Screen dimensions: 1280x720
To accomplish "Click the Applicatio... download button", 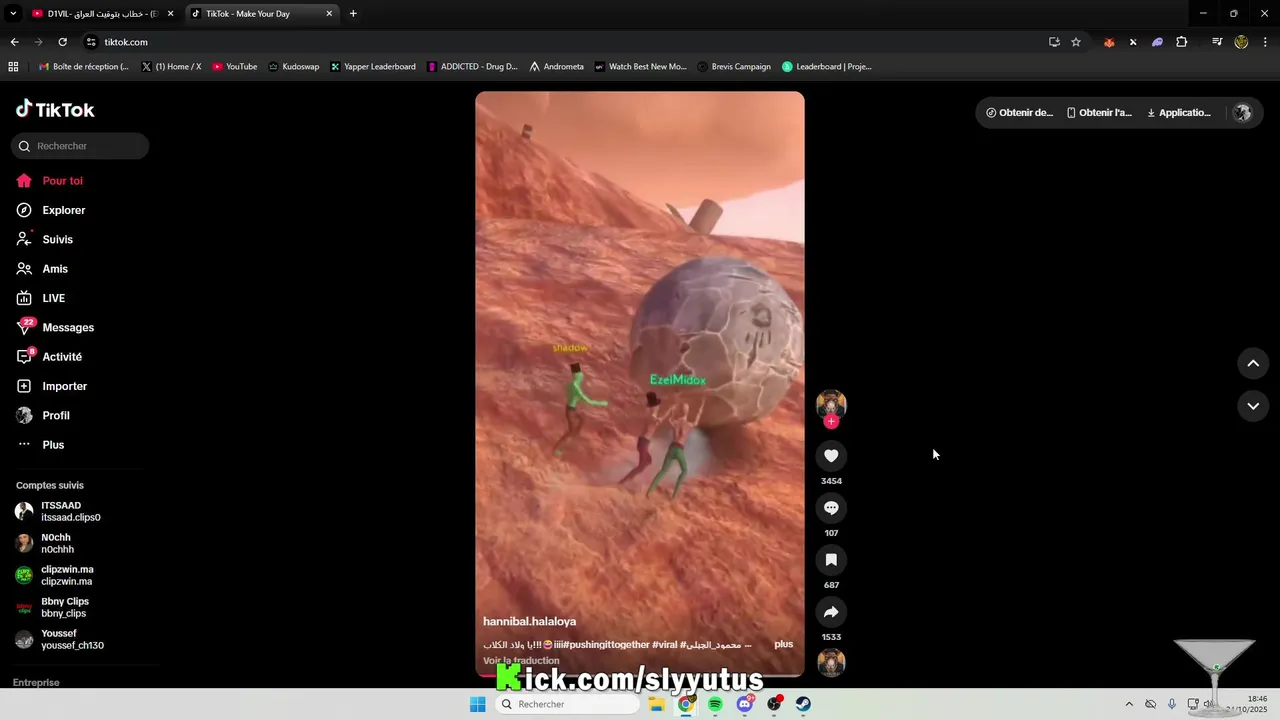I will tap(1179, 113).
